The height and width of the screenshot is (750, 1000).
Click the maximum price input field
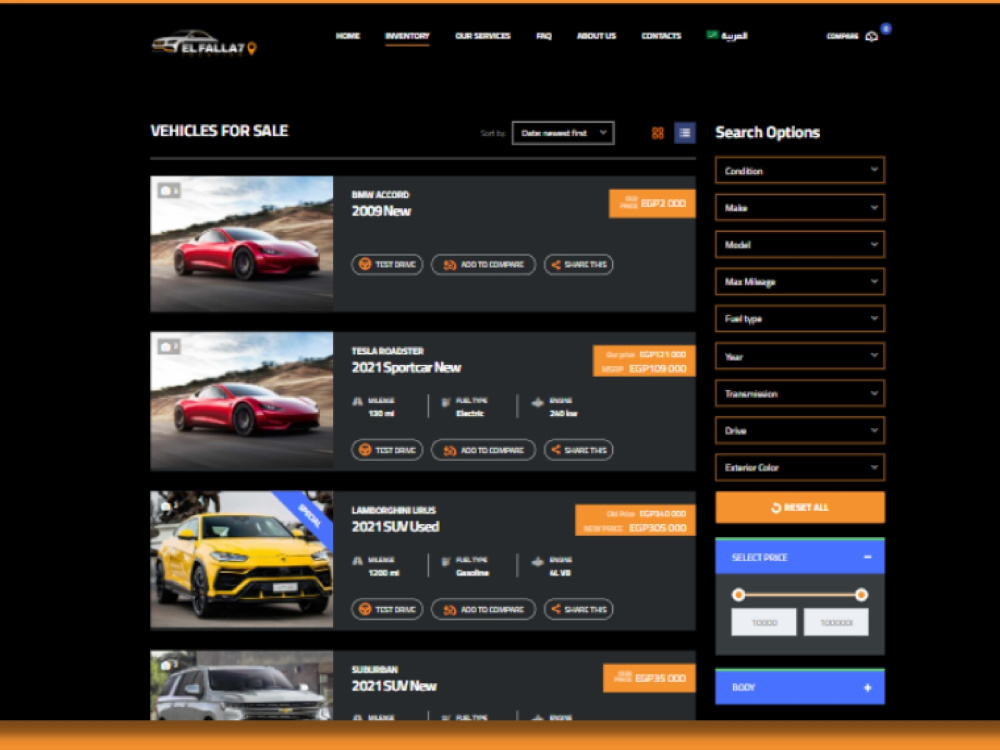click(x=836, y=622)
